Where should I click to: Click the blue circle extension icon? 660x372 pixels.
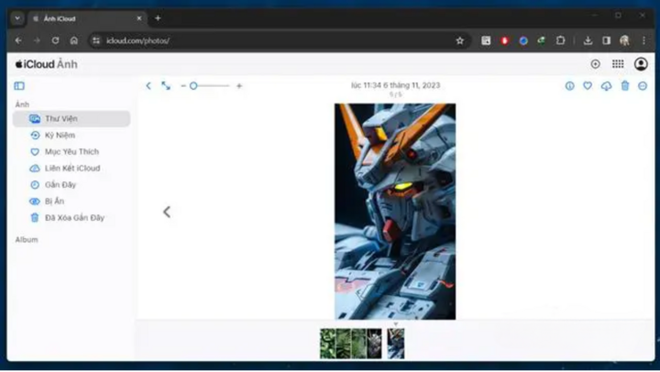point(523,40)
